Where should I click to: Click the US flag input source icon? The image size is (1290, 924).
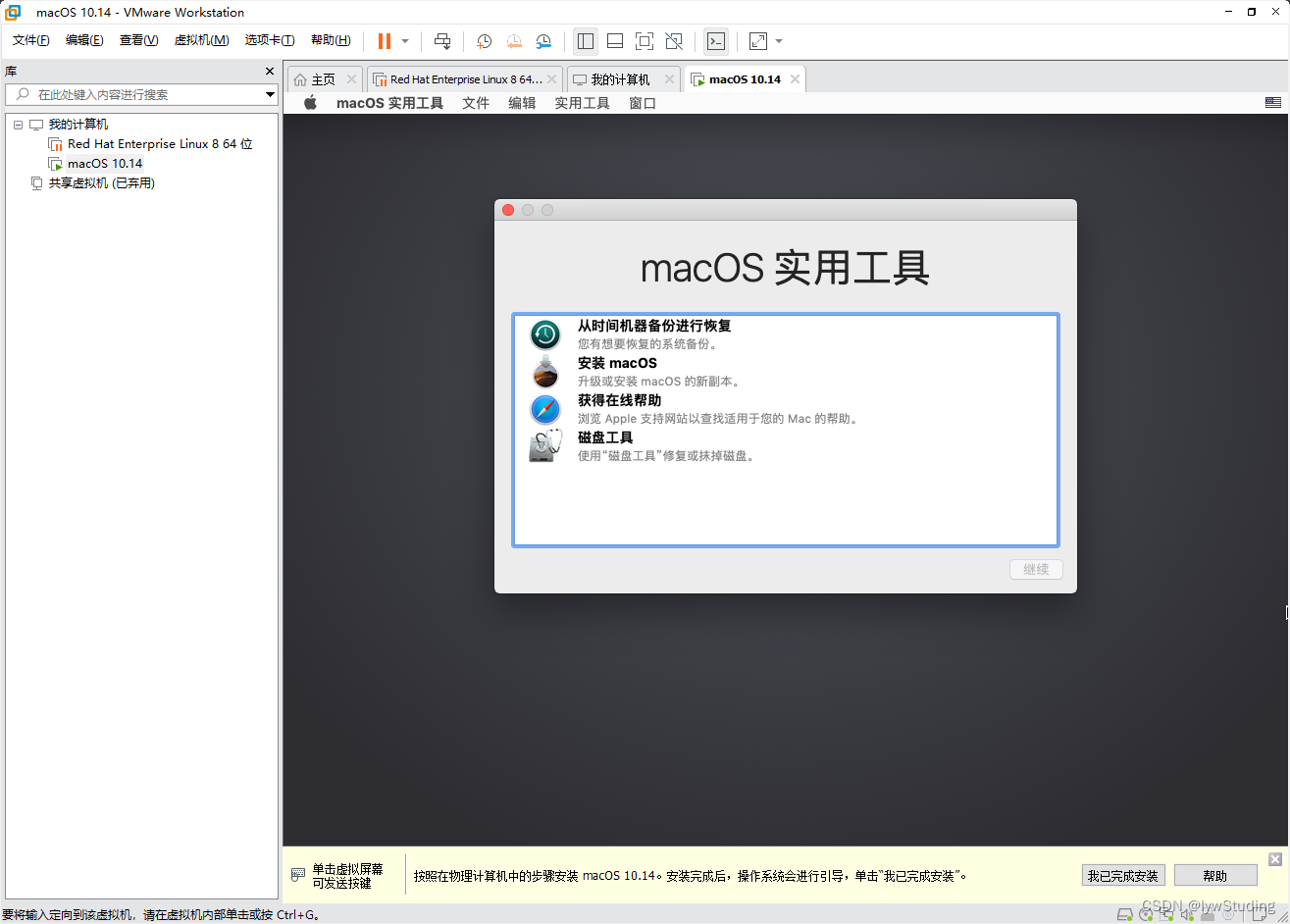pyautogui.click(x=1273, y=103)
